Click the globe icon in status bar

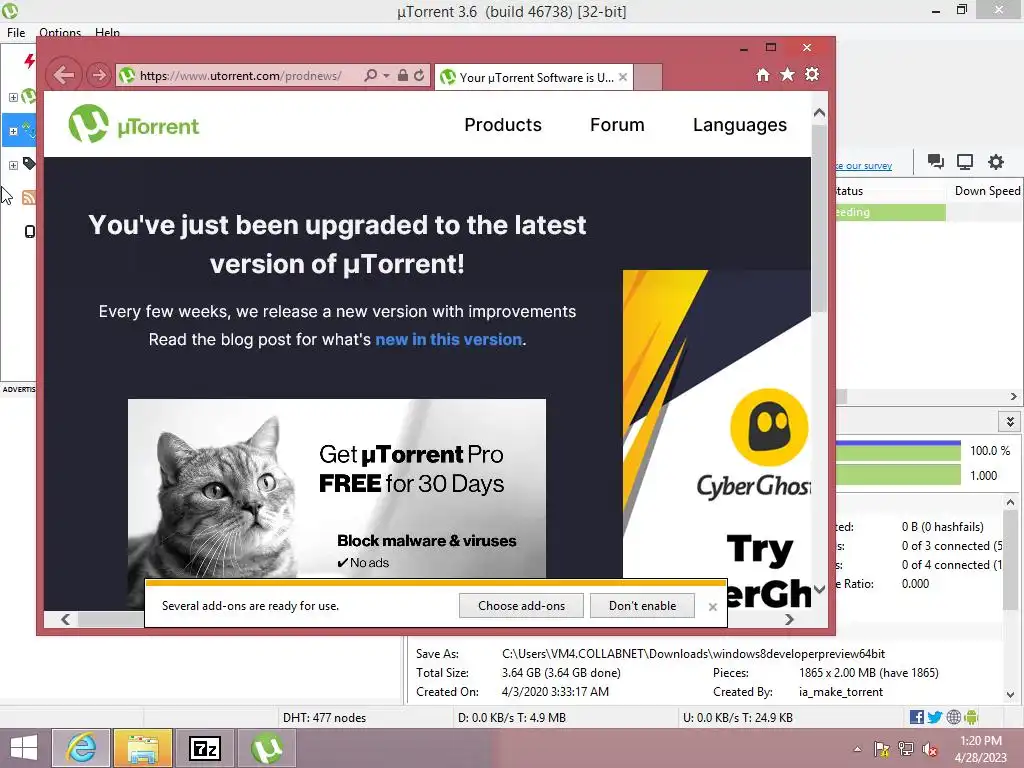953,717
